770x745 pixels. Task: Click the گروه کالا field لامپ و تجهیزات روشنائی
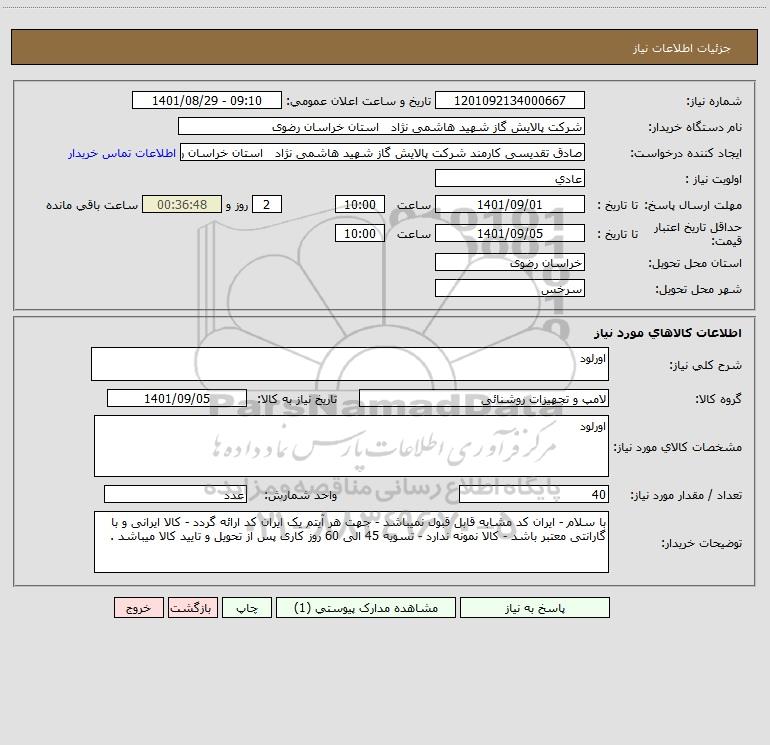point(484,398)
